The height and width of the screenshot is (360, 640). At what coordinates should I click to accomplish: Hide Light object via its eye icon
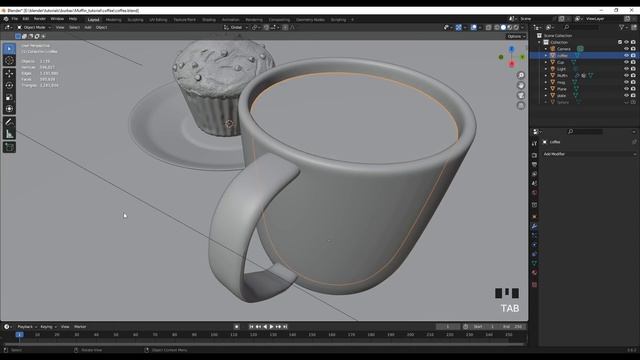tap(626, 69)
